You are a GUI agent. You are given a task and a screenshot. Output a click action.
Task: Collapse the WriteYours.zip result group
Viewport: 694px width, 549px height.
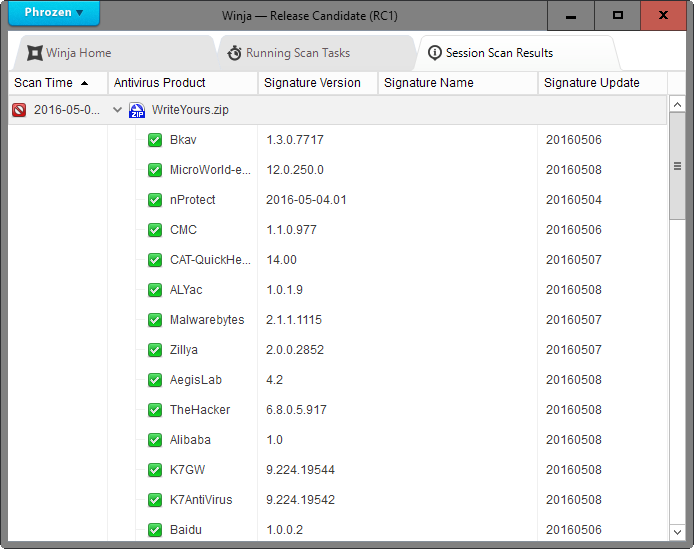pos(117,109)
